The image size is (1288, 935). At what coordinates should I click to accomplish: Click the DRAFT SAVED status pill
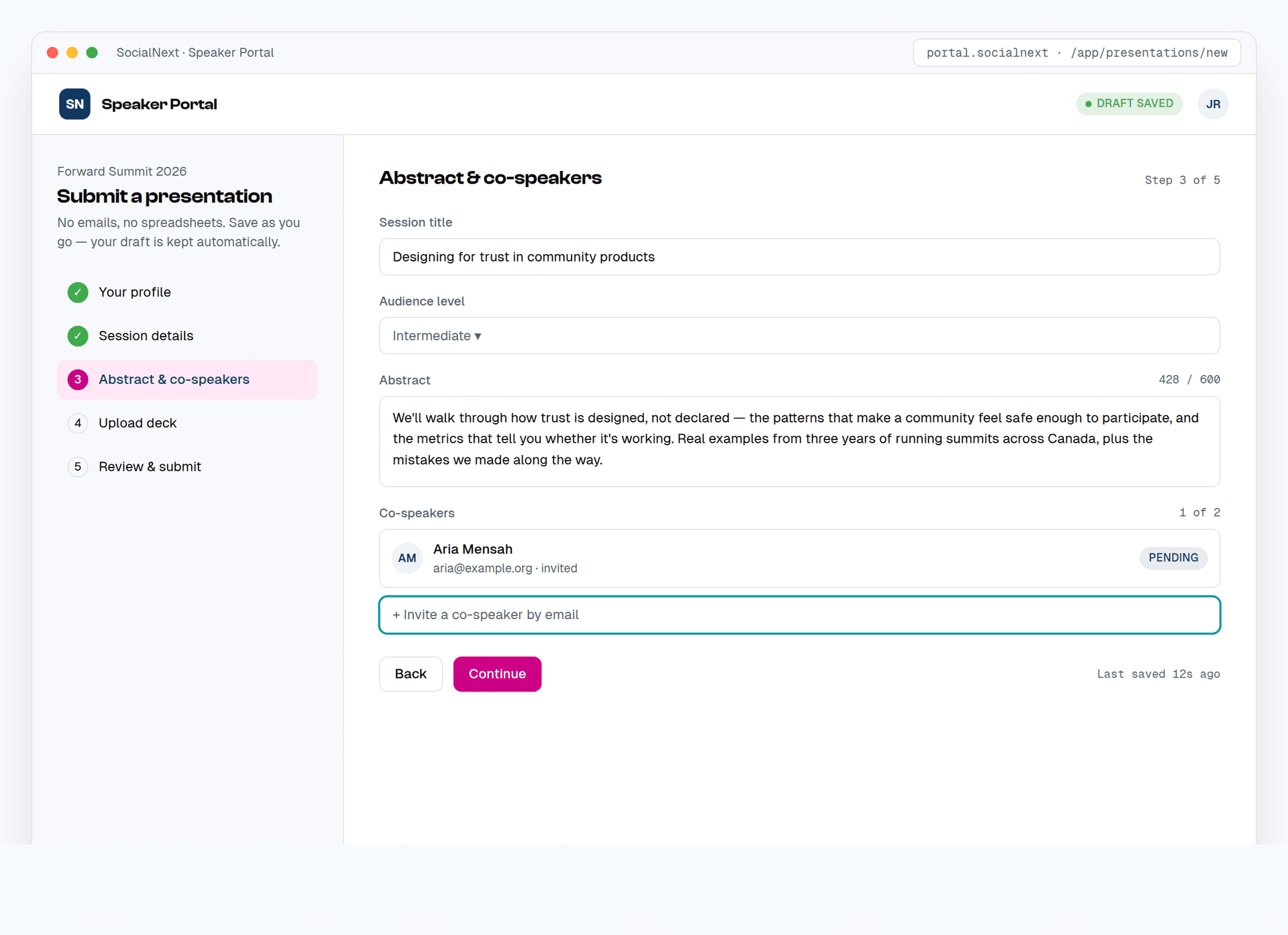(1129, 104)
